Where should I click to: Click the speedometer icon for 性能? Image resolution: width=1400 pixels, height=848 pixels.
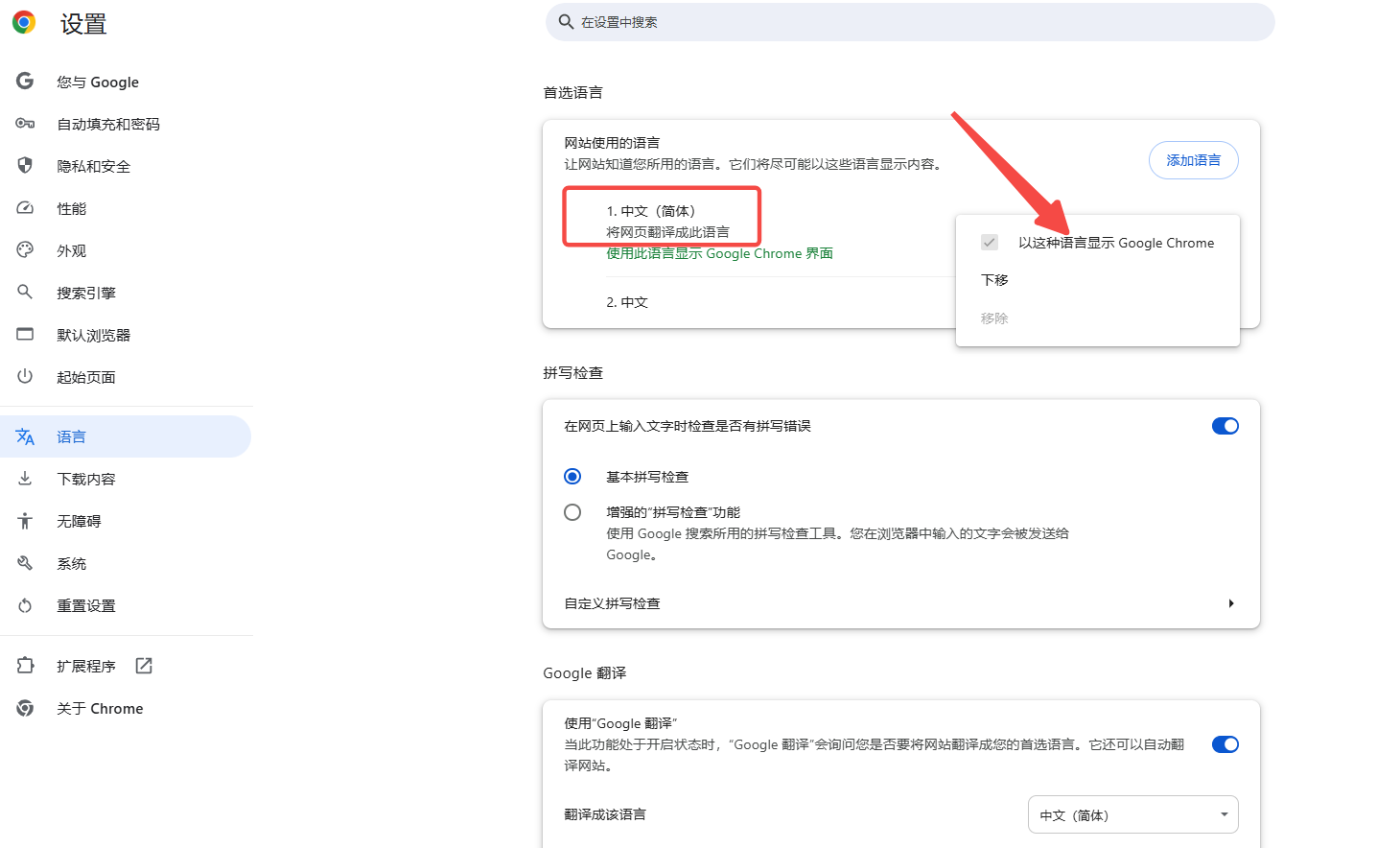point(25,208)
